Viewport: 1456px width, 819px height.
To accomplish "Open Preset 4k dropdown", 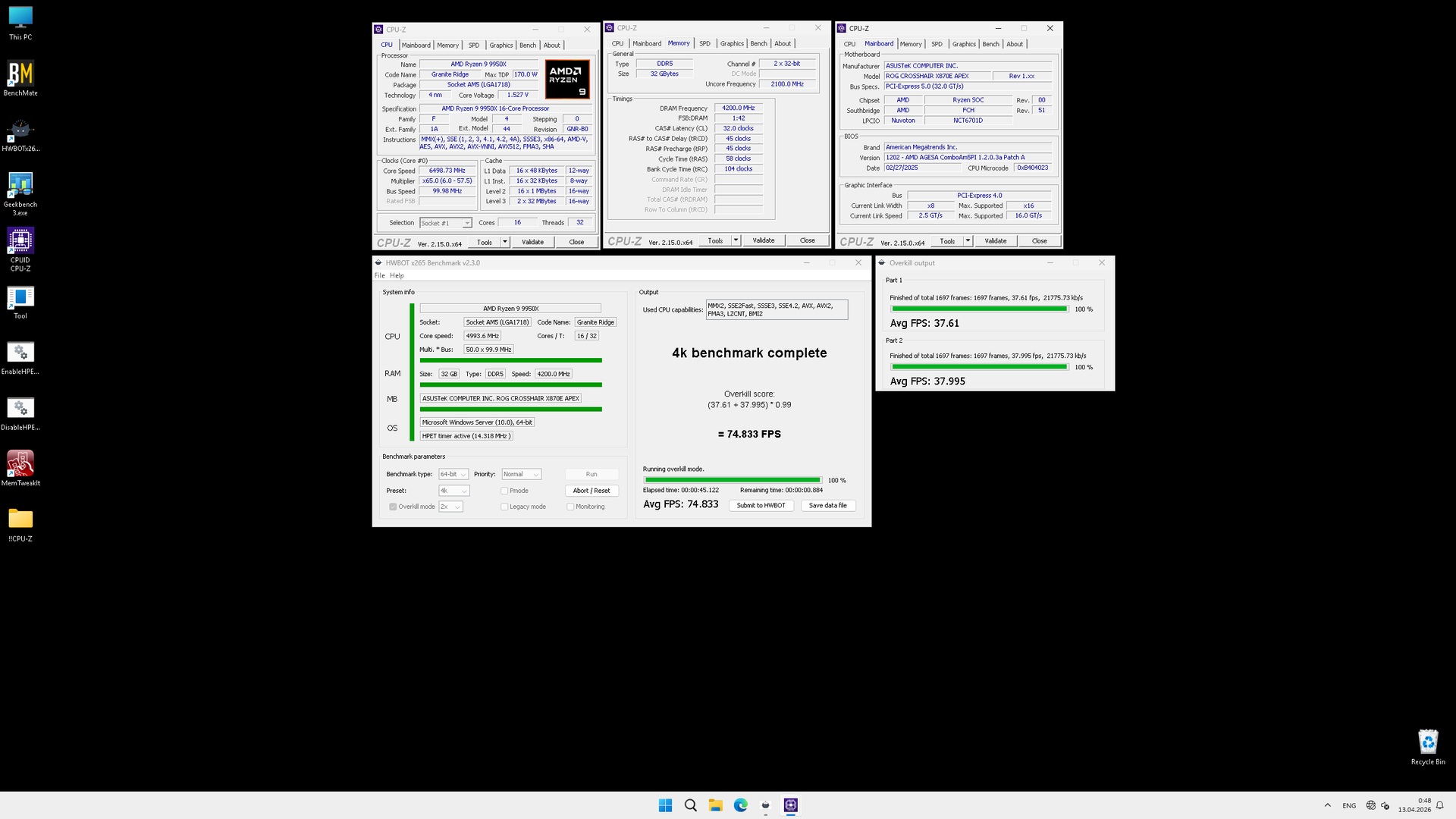I will coord(453,491).
